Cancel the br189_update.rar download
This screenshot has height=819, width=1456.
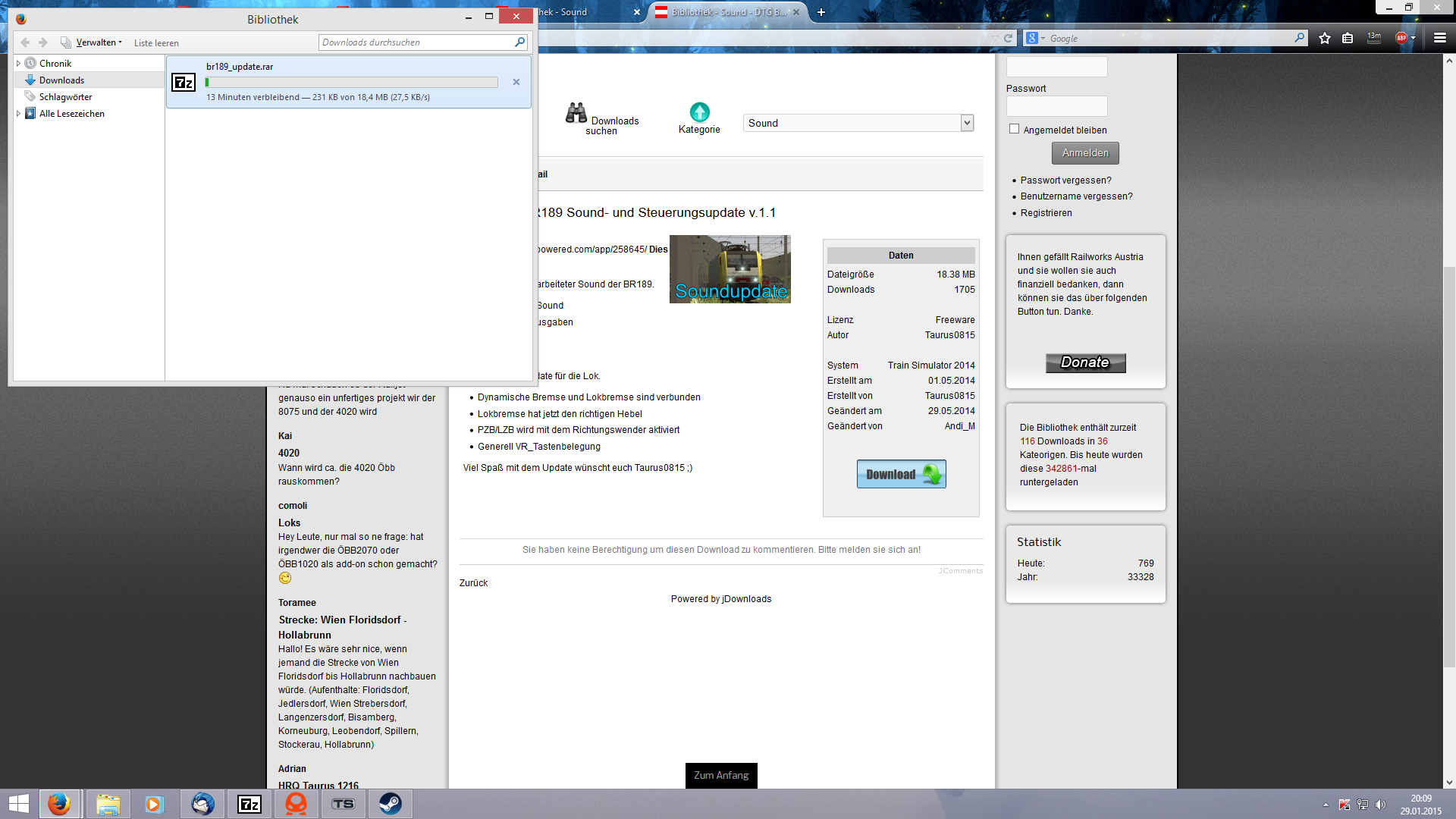point(516,82)
